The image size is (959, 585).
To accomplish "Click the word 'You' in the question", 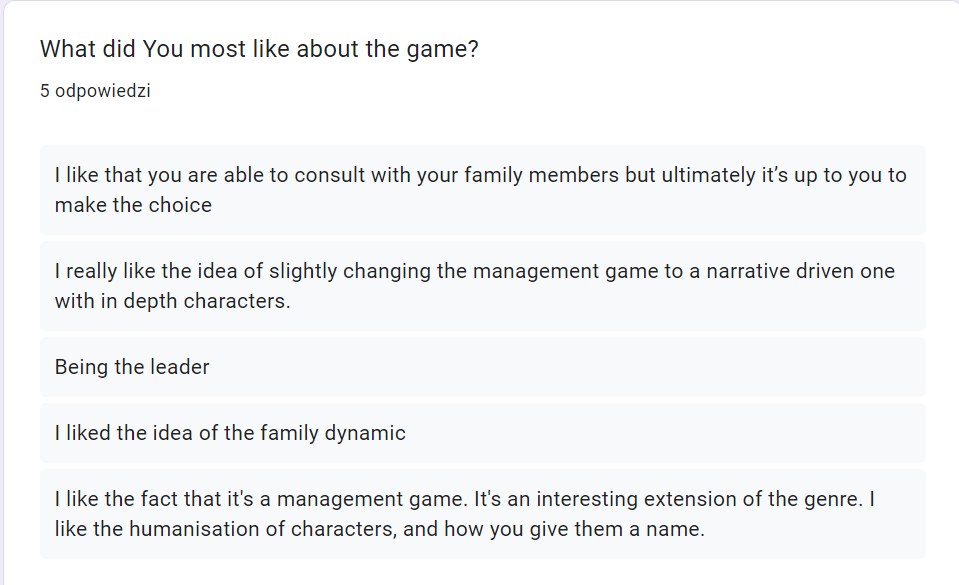I will click(163, 49).
